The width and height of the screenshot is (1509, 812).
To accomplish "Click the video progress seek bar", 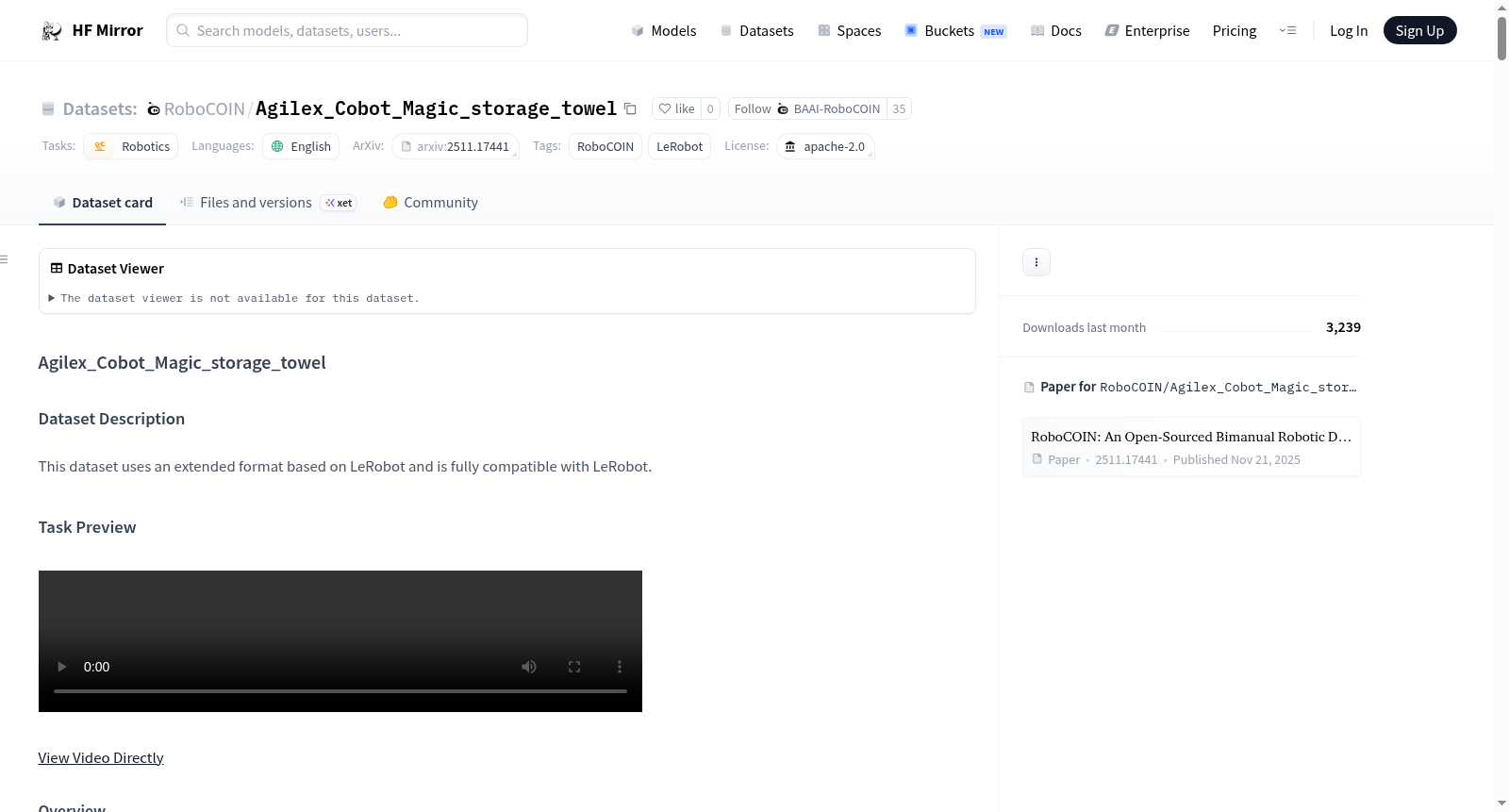I will [340, 691].
